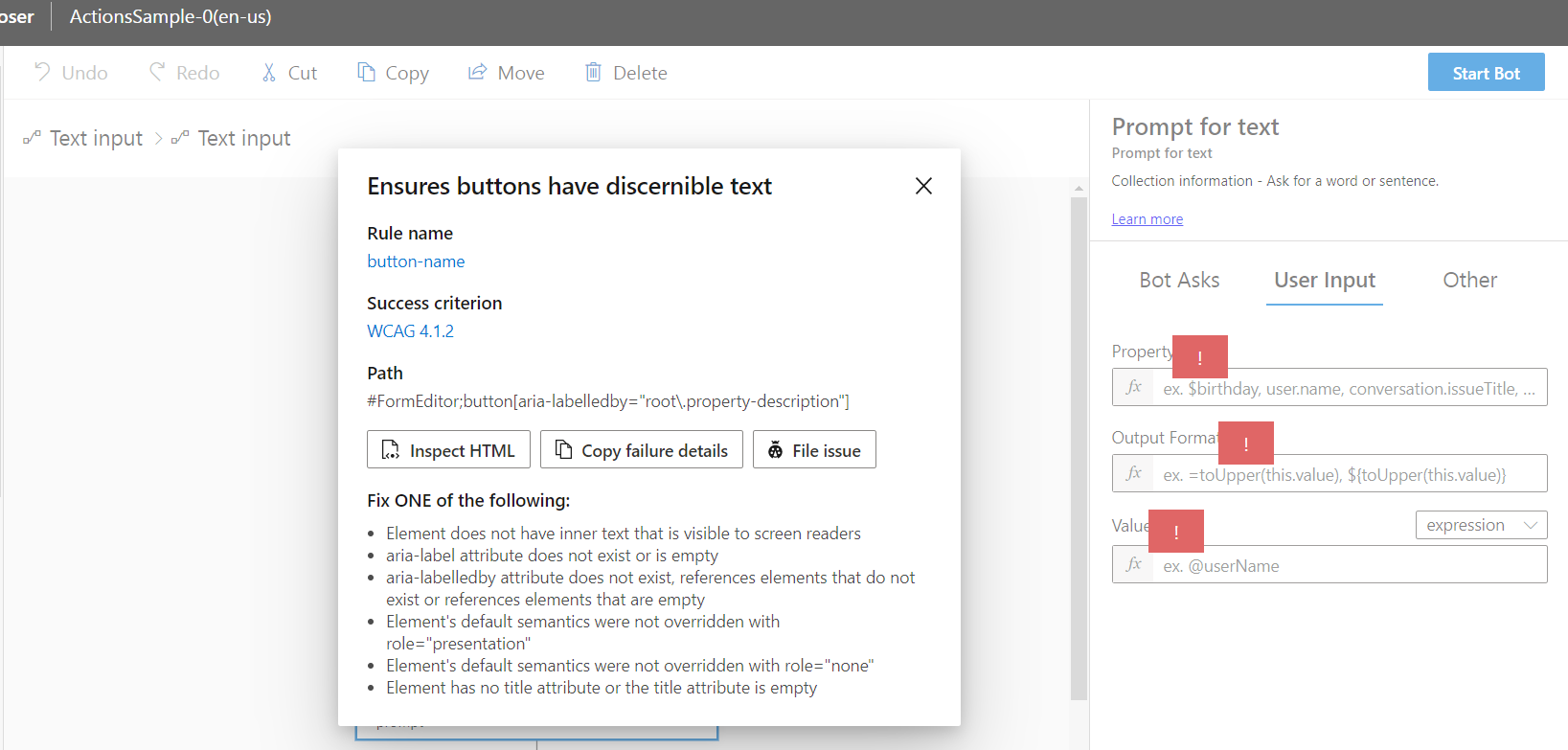Click the Copy icon in toolbar
The image size is (1568, 750).
pyautogui.click(x=366, y=72)
